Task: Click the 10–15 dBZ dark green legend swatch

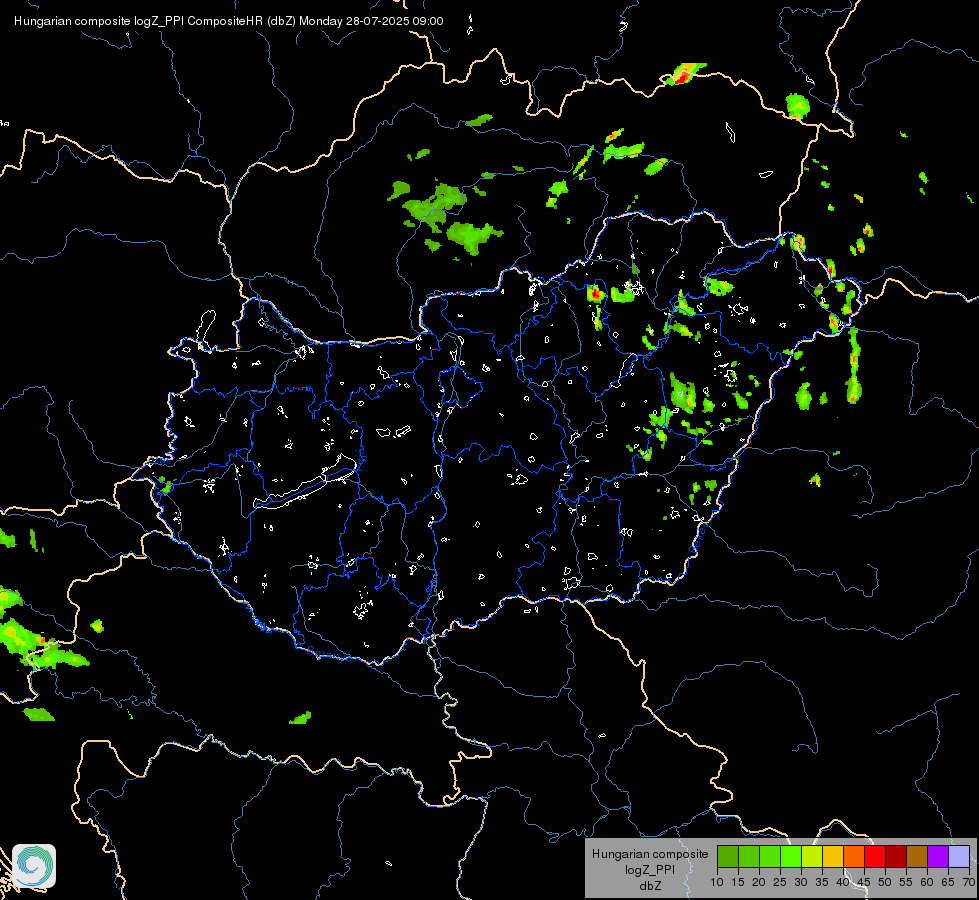Action: pyautogui.click(x=727, y=856)
